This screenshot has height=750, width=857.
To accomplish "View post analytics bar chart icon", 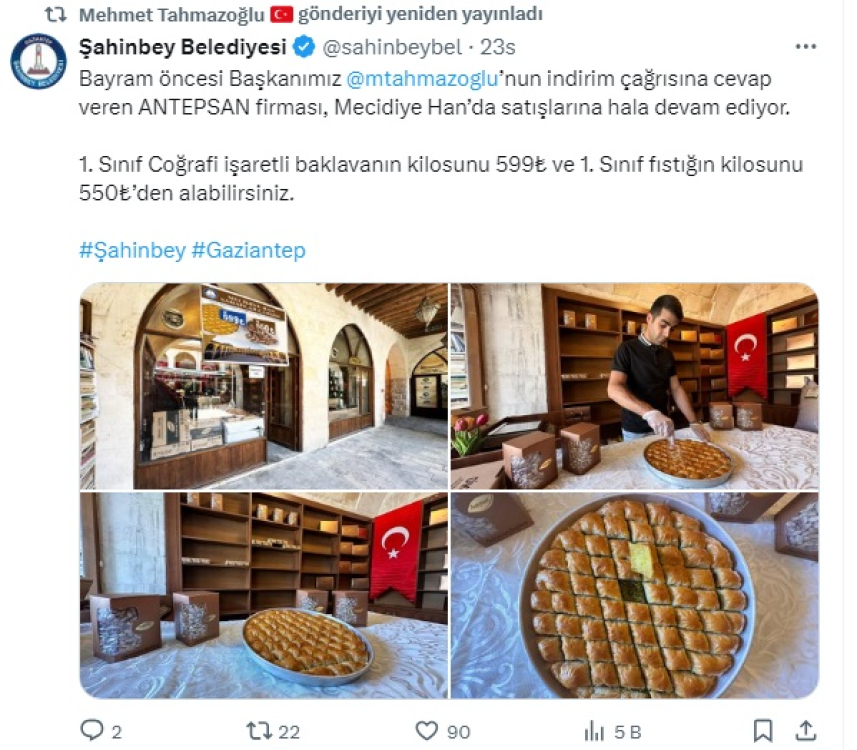I will [594, 731].
